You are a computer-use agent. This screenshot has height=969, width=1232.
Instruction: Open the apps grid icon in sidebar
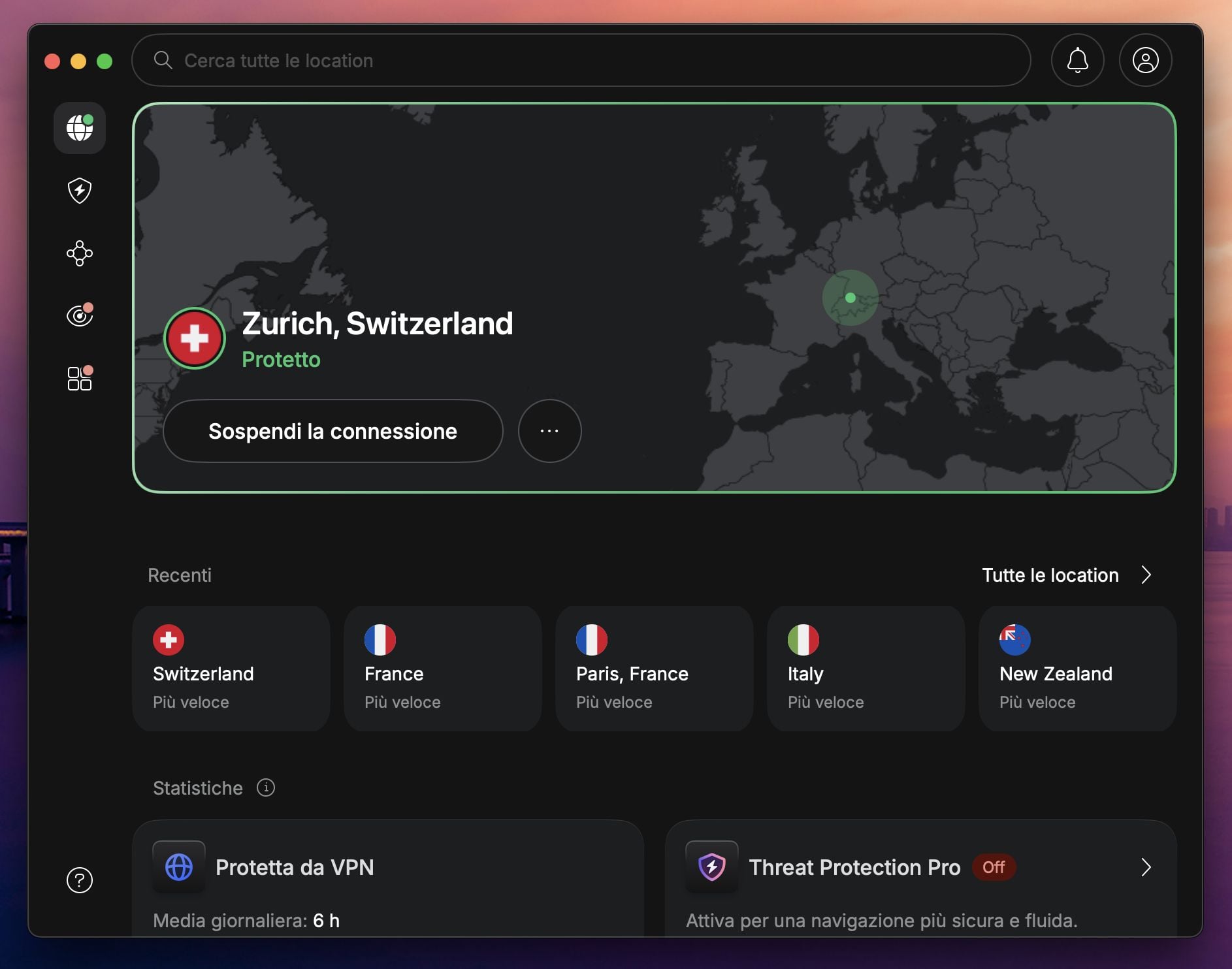pyautogui.click(x=80, y=378)
